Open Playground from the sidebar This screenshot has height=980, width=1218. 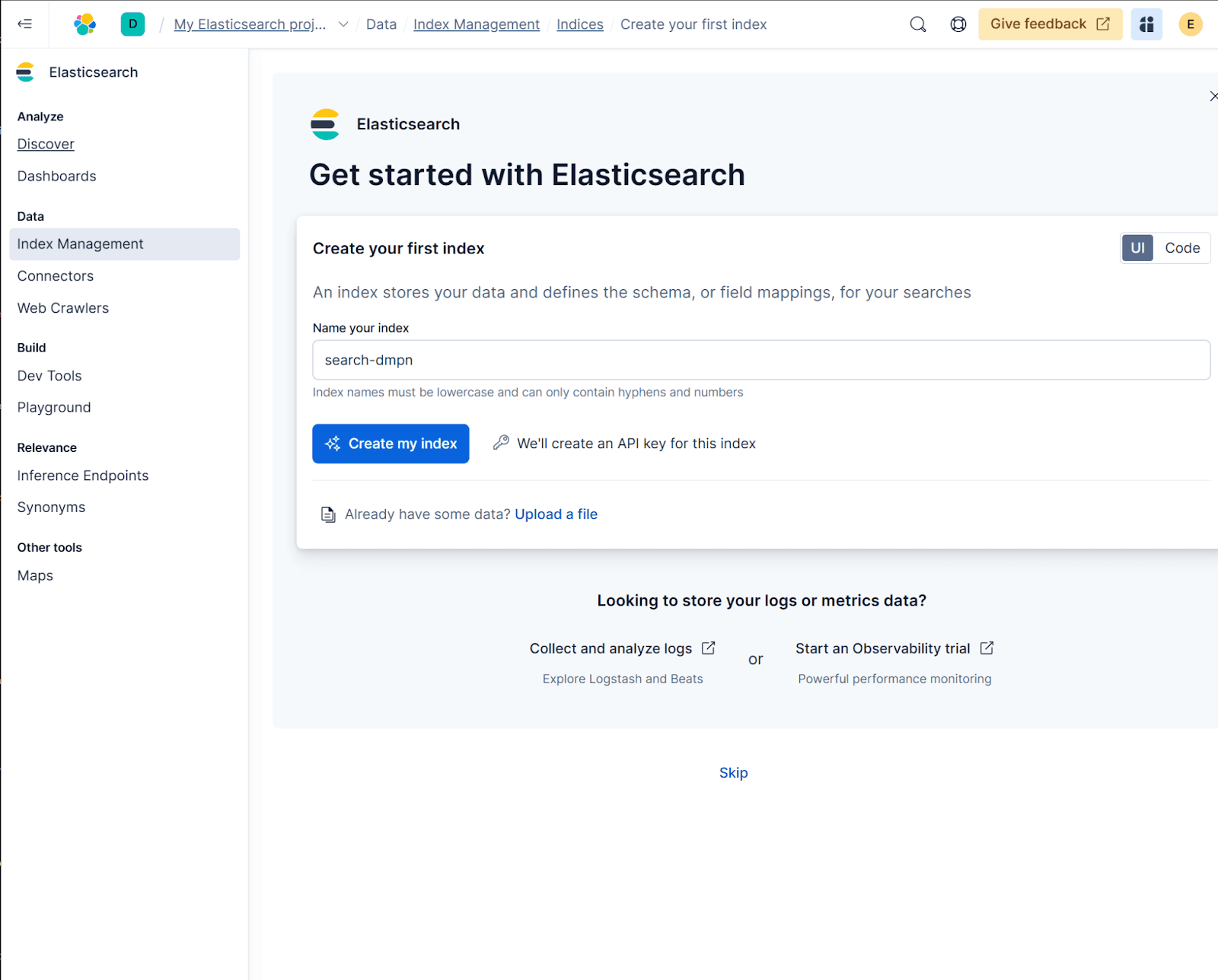(54, 408)
